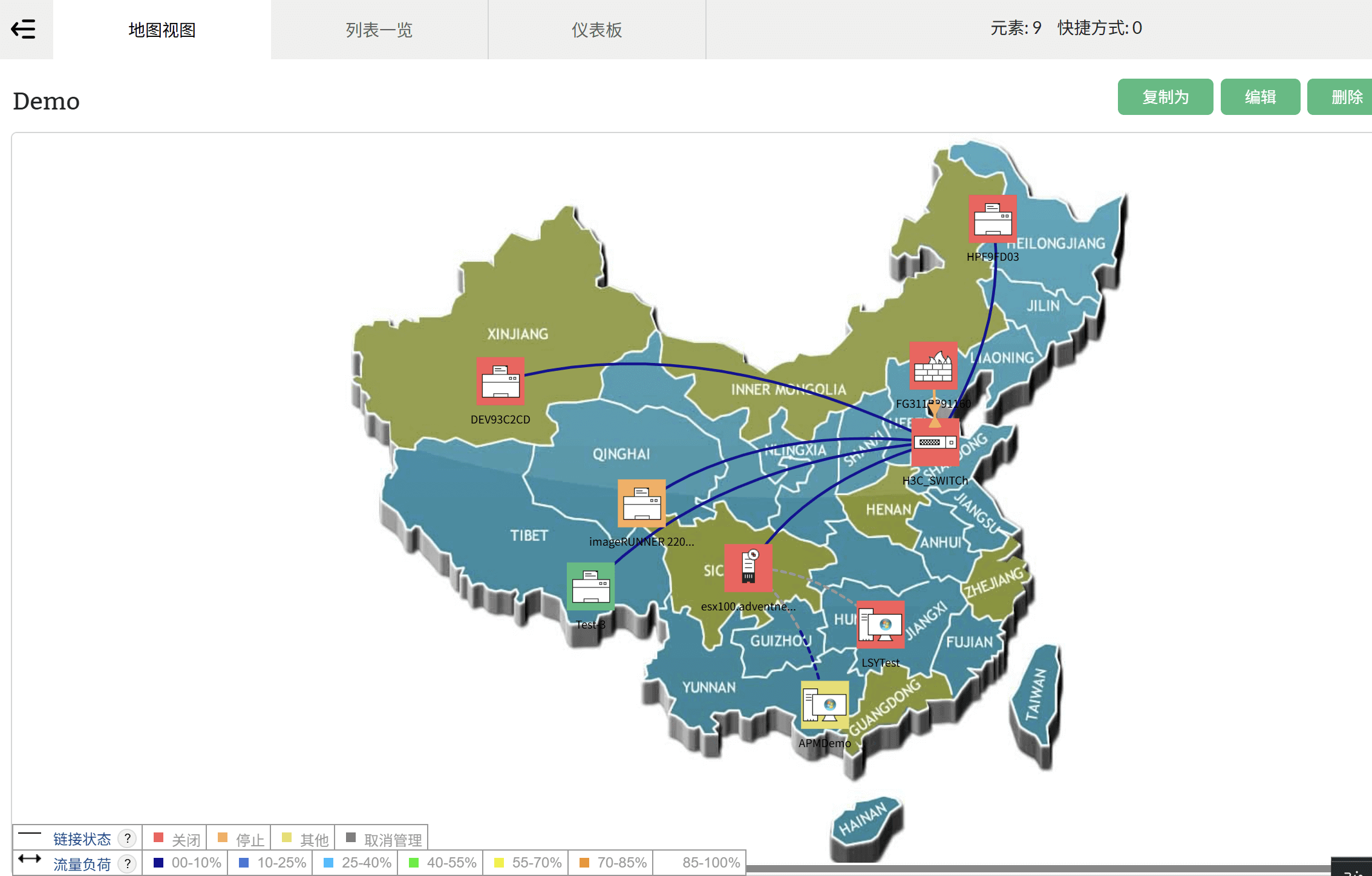Click the 编辑 edit button
The image size is (1372, 876).
click(x=1260, y=97)
